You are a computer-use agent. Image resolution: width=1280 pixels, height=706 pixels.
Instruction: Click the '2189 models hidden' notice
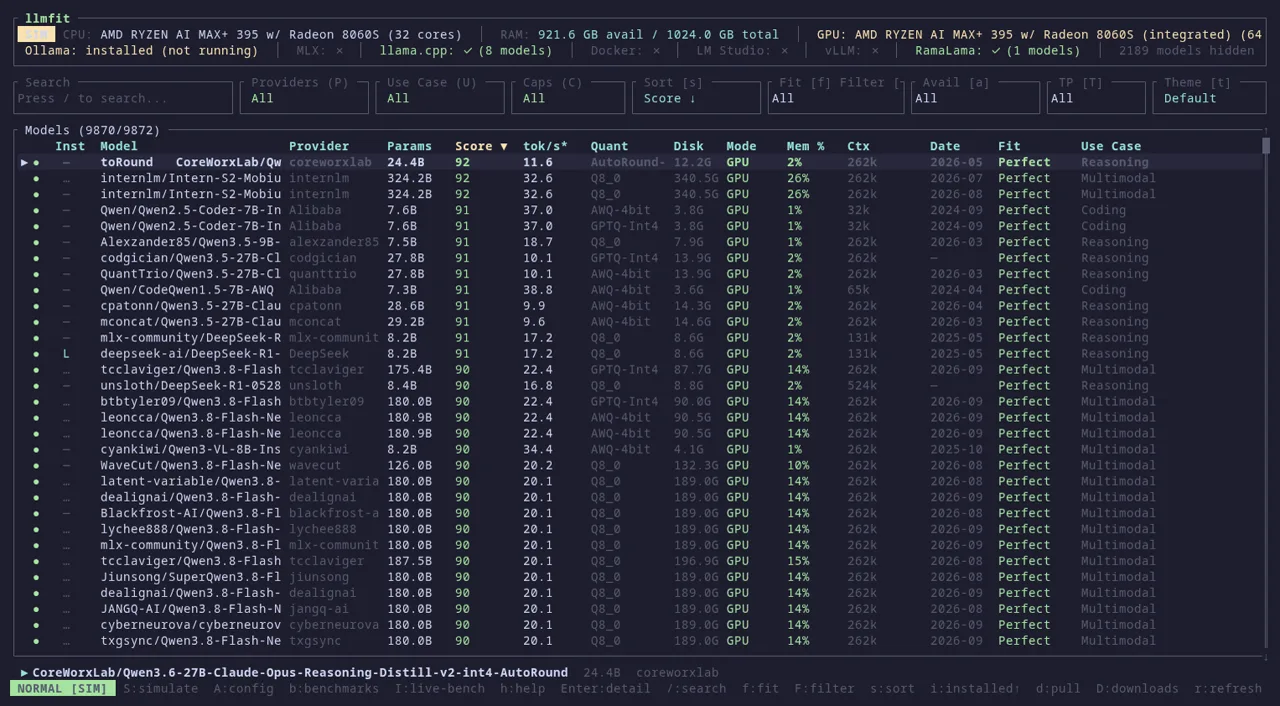point(1186,50)
